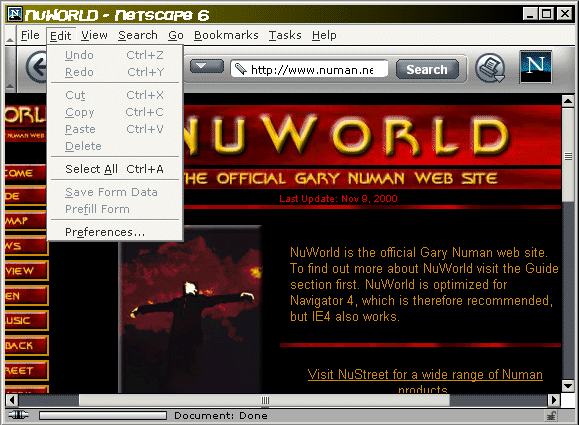Image resolution: width=579 pixels, height=425 pixels.
Task: Click the vertical scrollbar down arrow
Action: pyautogui.click(x=567, y=386)
